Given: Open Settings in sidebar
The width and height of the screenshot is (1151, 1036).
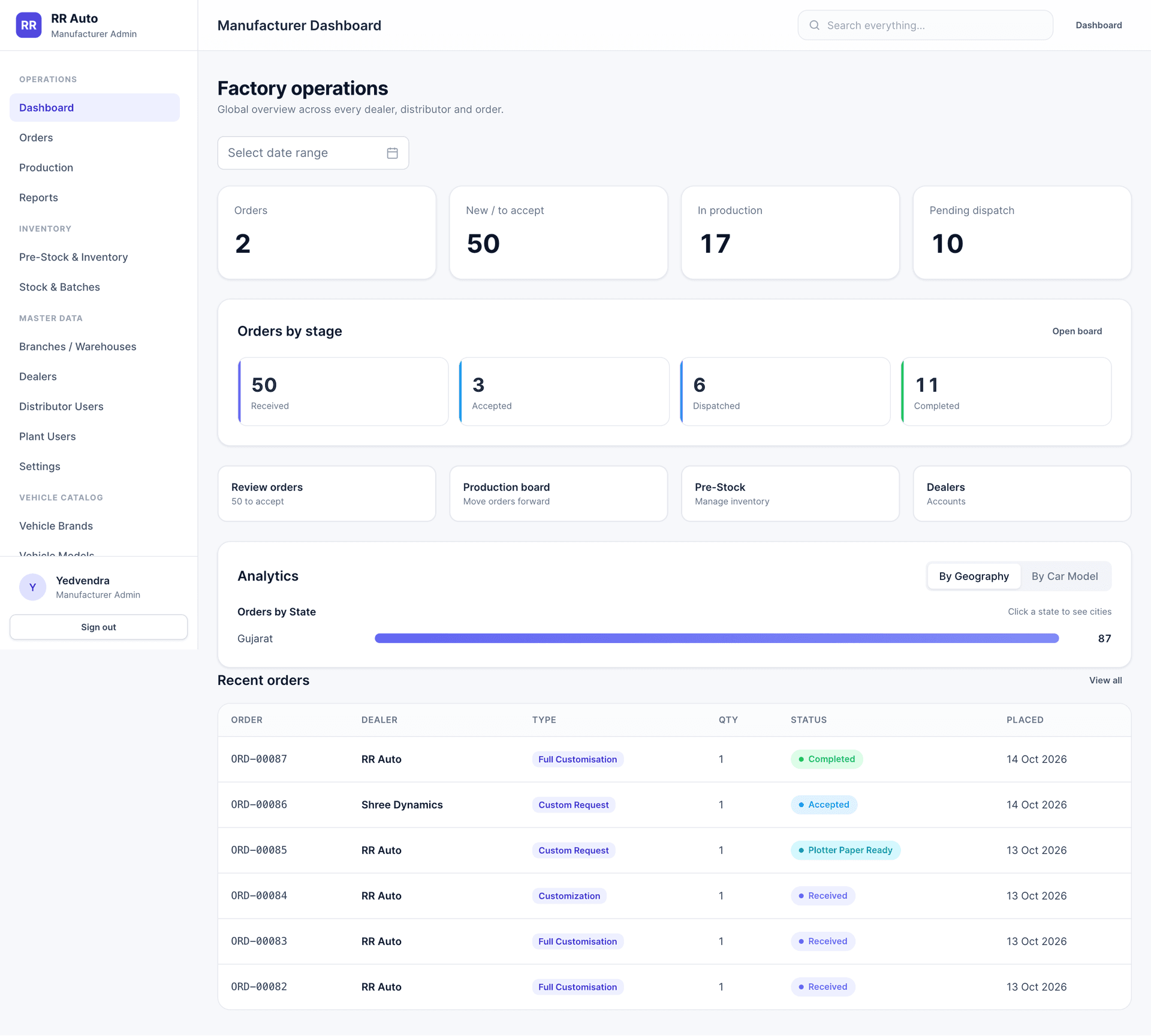Looking at the screenshot, I should [95, 466].
